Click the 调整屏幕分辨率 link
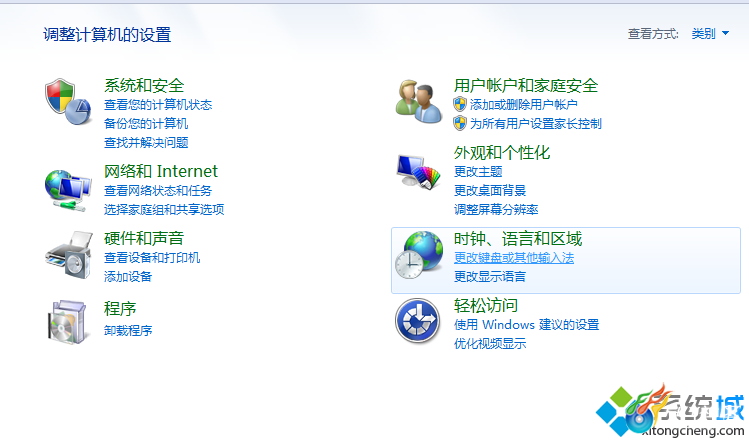 496,209
